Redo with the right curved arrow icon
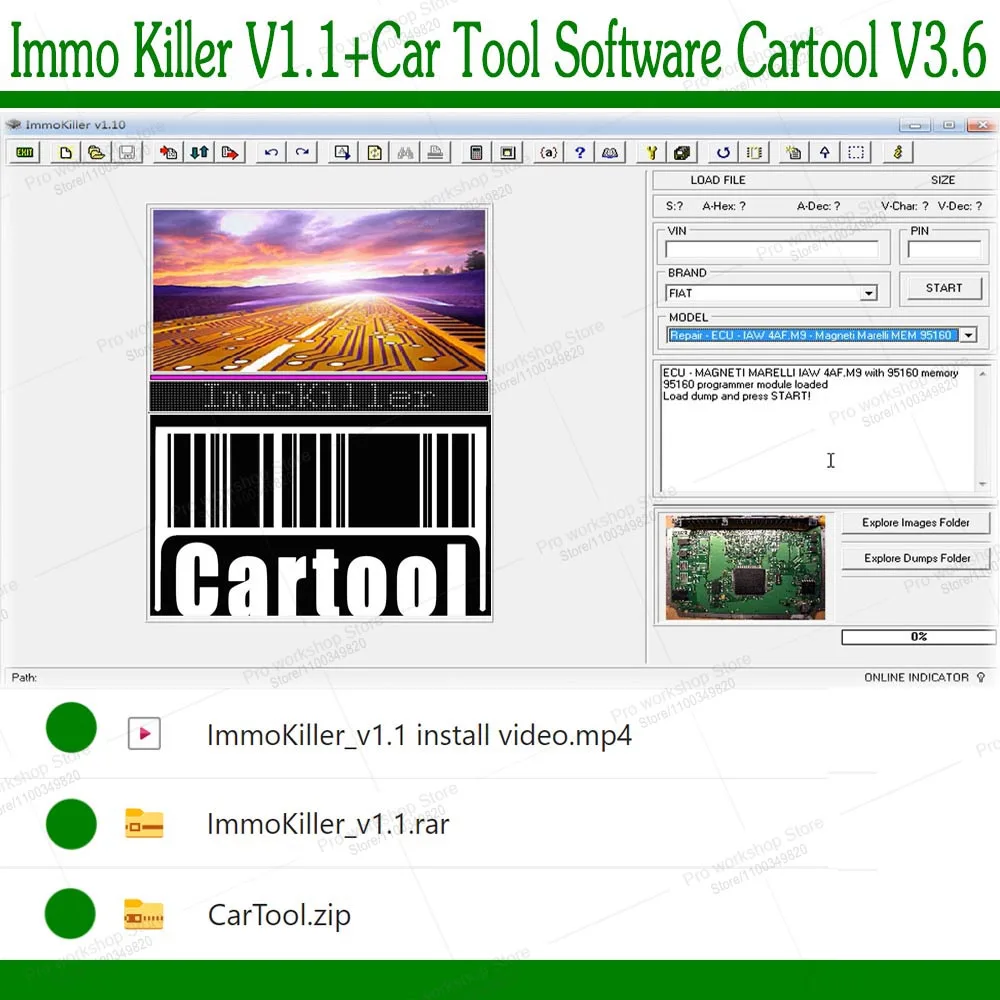The image size is (1000, 1000). [302, 152]
